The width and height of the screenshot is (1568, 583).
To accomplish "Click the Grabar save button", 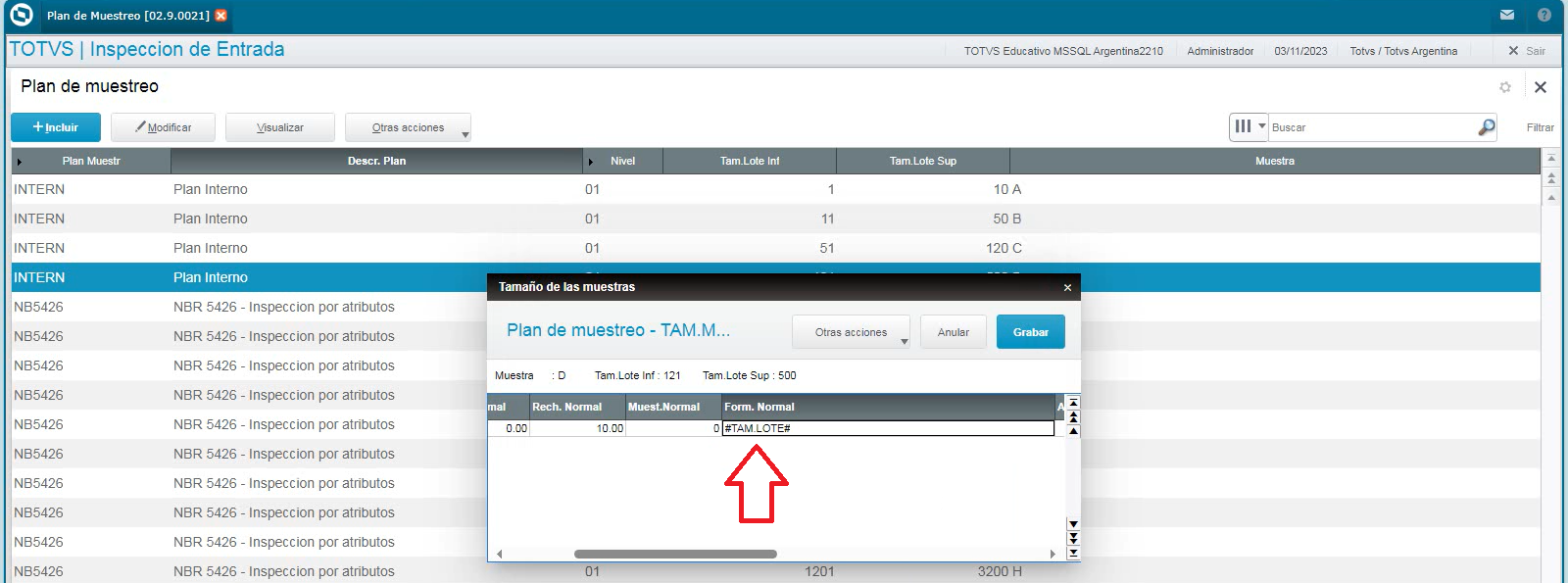I will (1031, 332).
